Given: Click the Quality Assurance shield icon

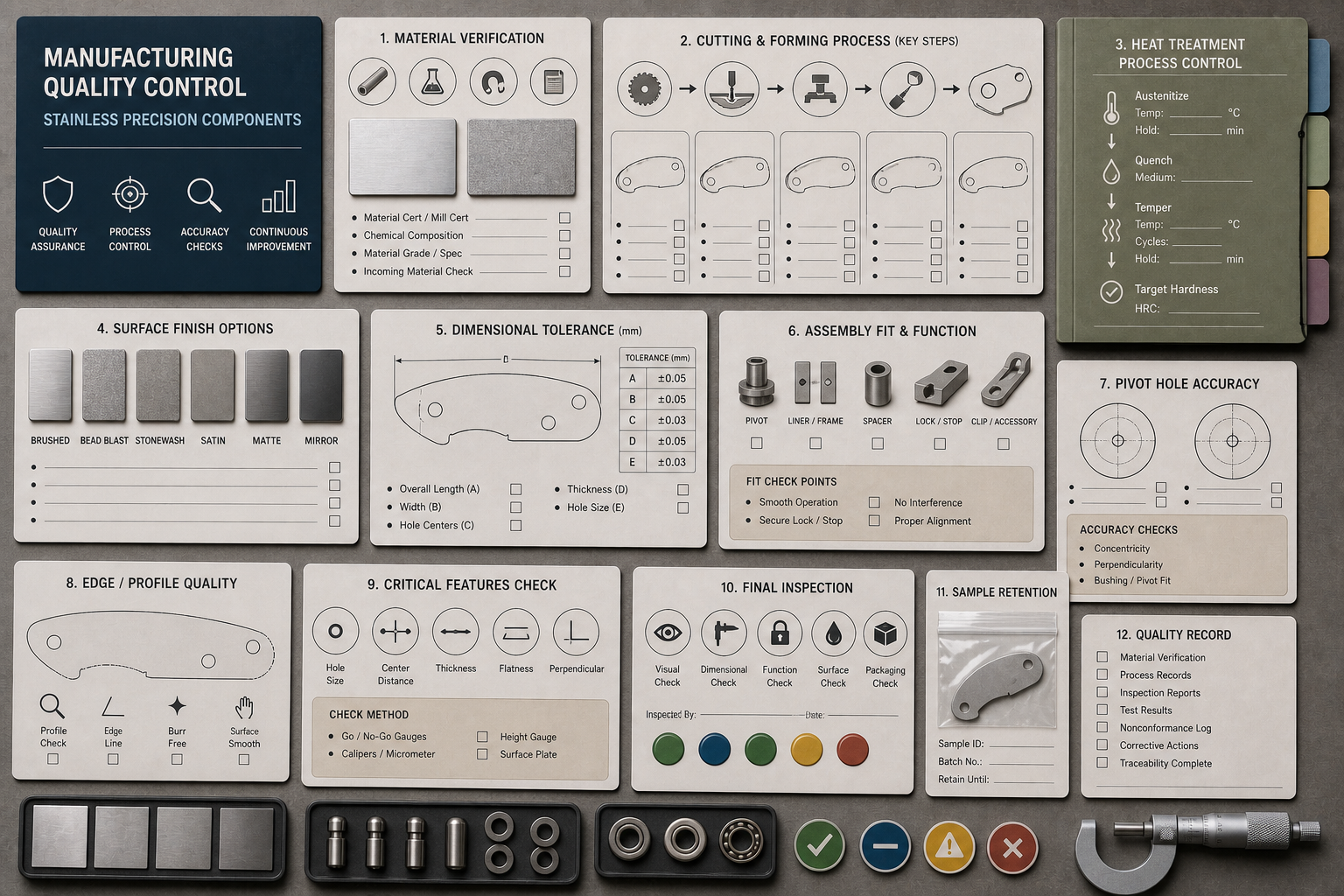Looking at the screenshot, I should (x=58, y=194).
